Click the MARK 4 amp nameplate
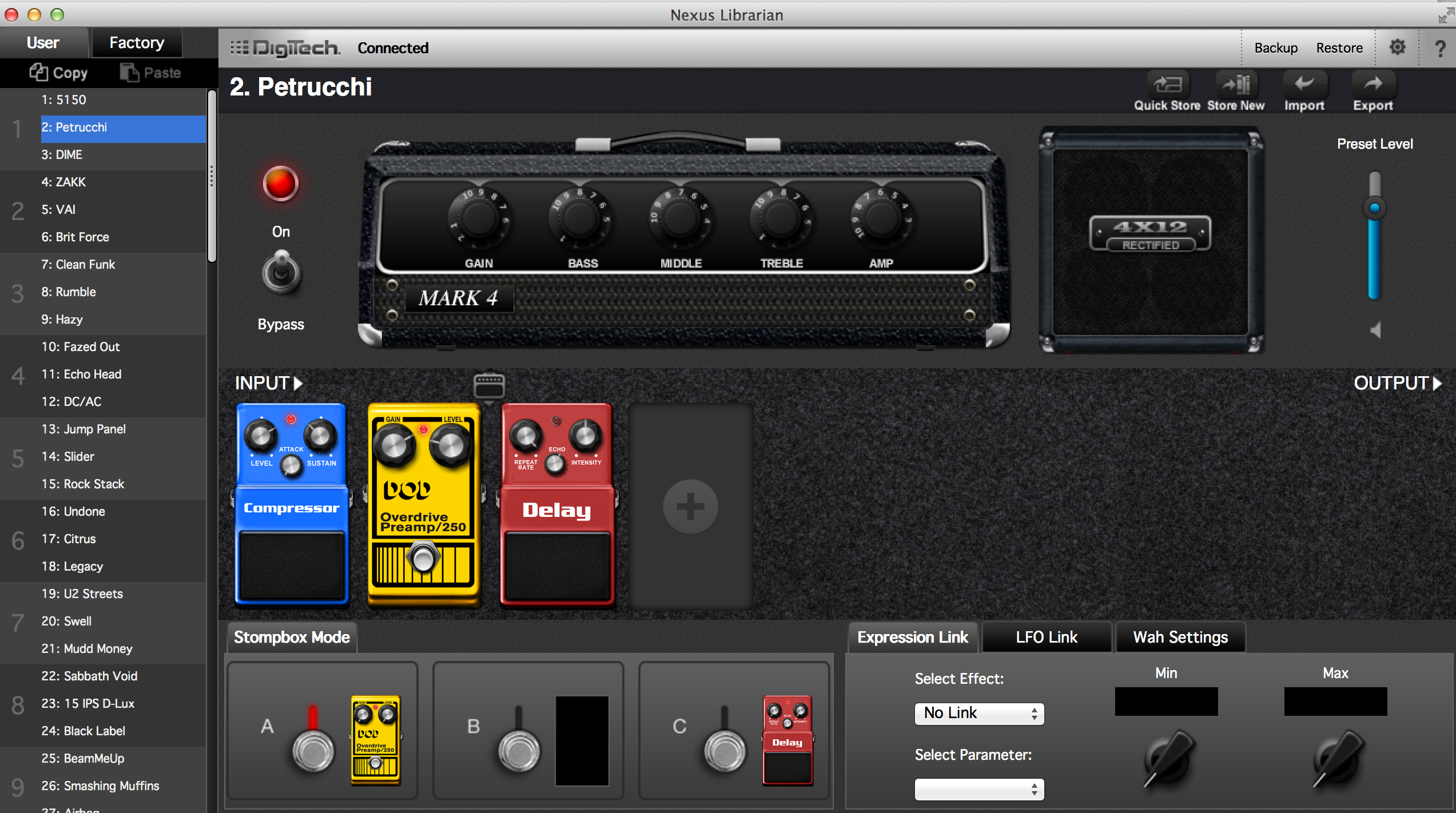The width and height of the screenshot is (1456, 813). 459,298
